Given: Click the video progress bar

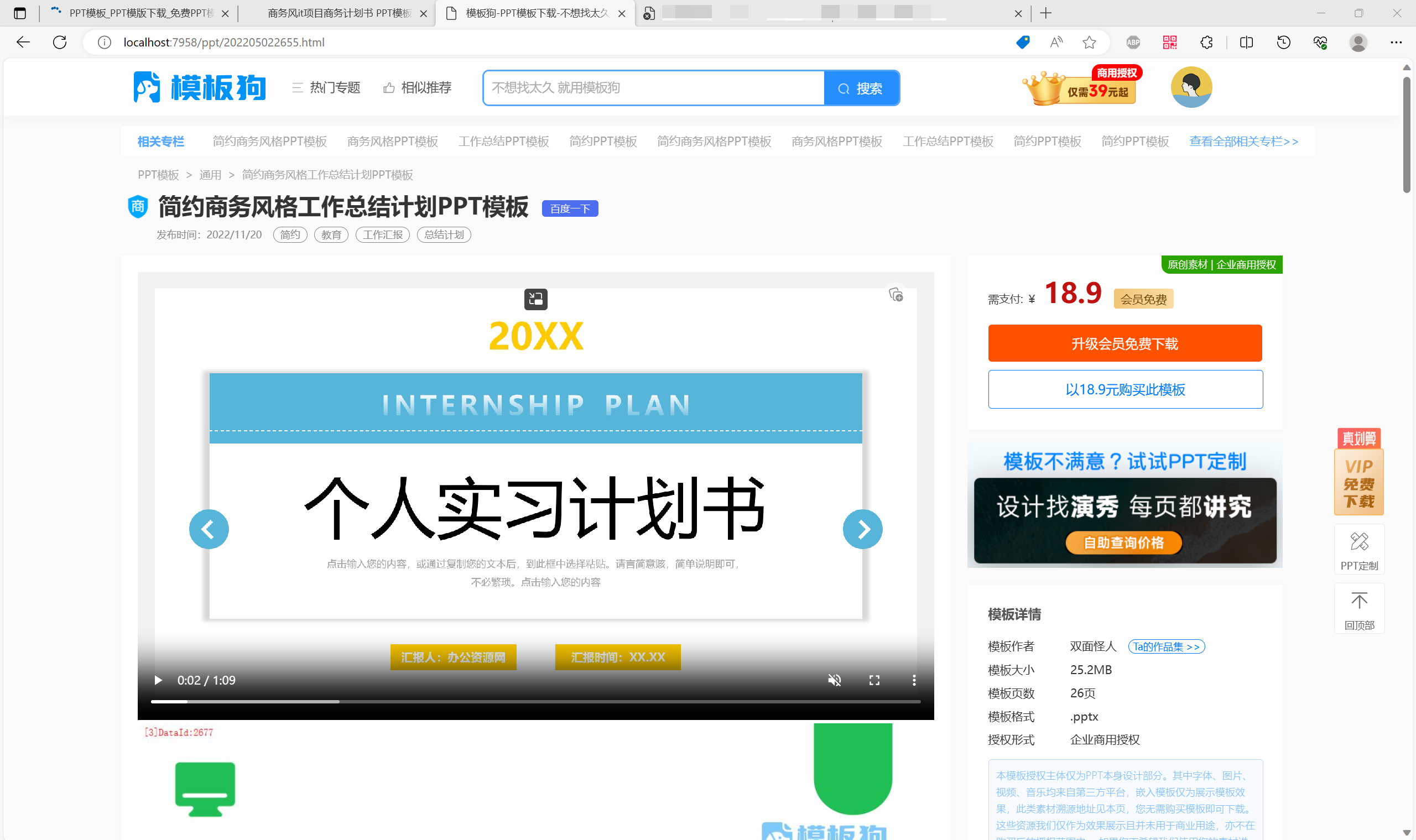Looking at the screenshot, I should [x=535, y=701].
